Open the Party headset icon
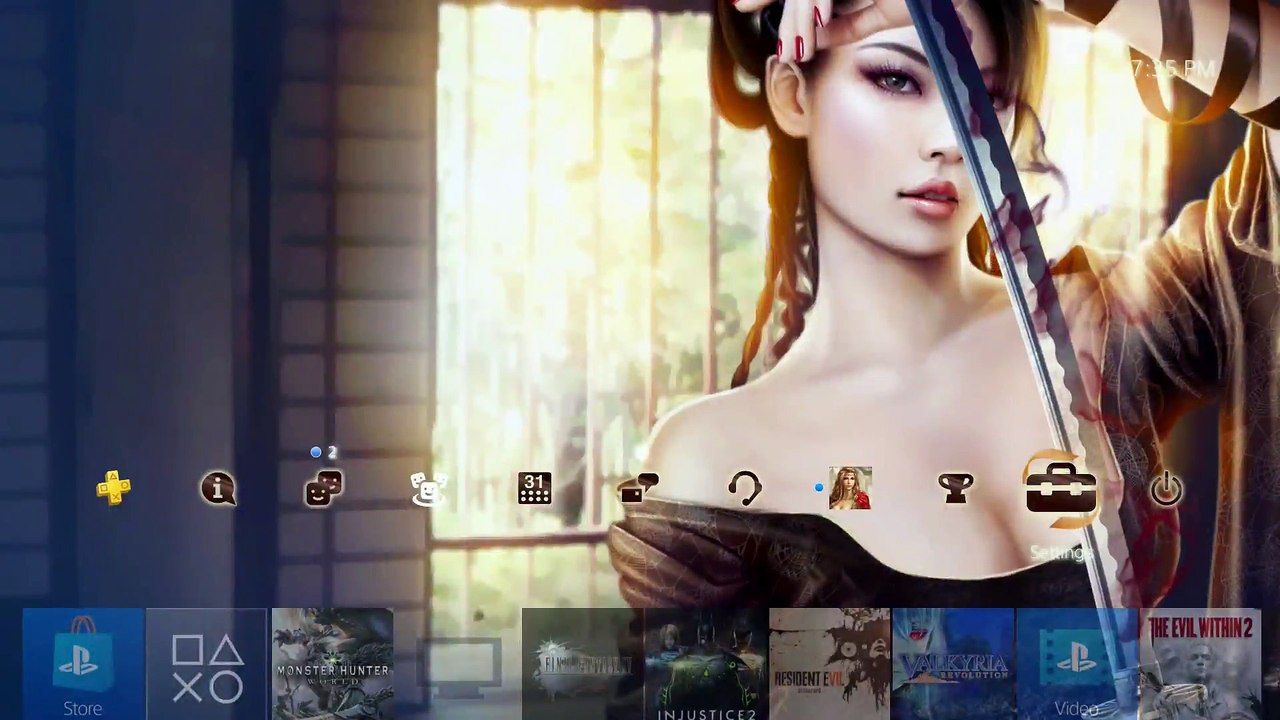The width and height of the screenshot is (1280, 720). click(x=744, y=488)
